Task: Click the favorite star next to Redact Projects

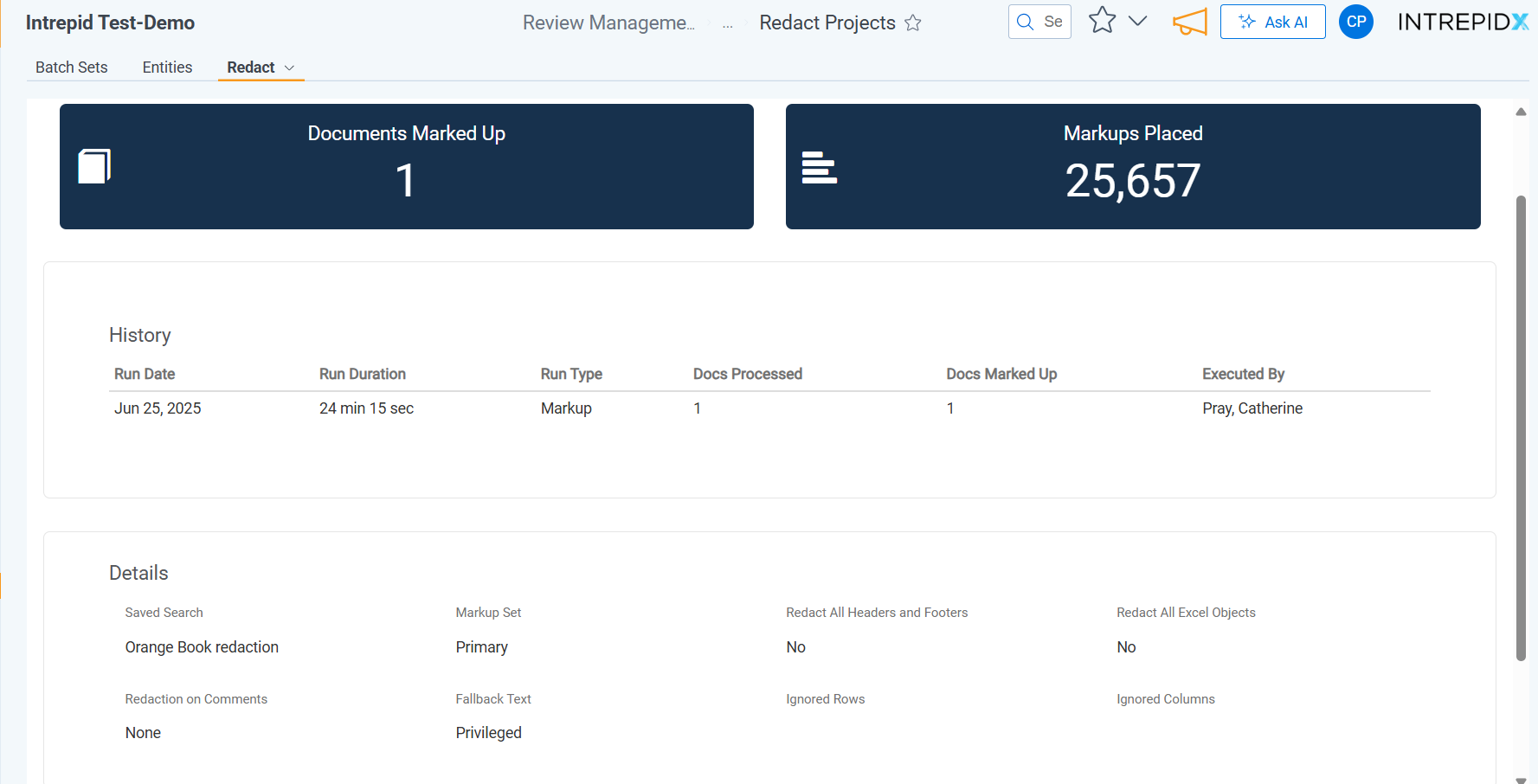Action: (x=912, y=23)
